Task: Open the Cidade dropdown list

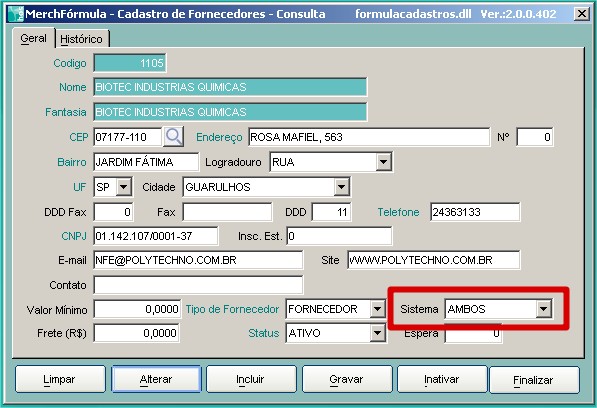Action: 342,187
